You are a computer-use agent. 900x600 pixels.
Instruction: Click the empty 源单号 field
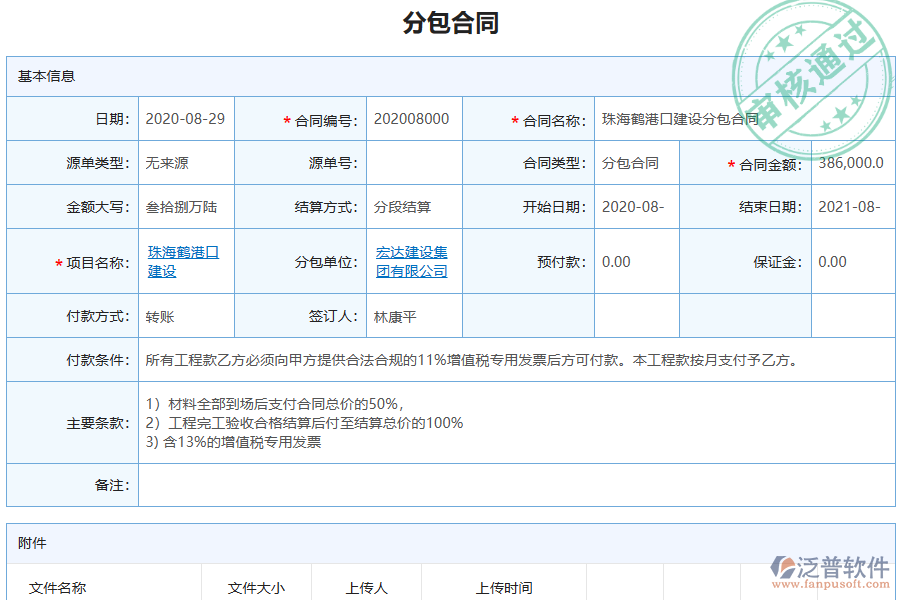(x=412, y=162)
